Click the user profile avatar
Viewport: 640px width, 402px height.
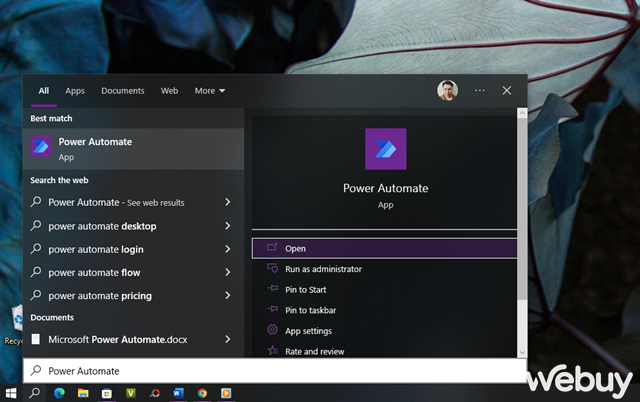click(x=447, y=90)
